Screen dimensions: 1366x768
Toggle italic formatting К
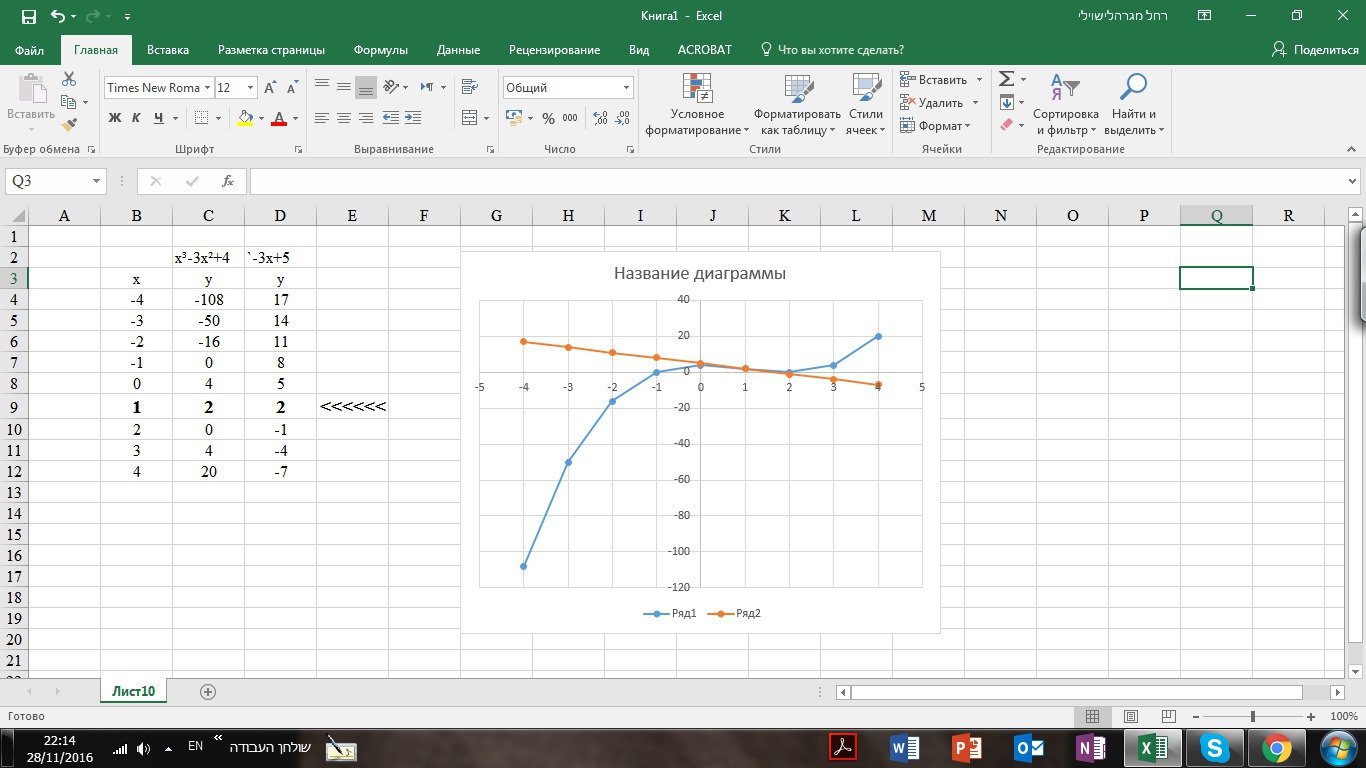(x=136, y=118)
